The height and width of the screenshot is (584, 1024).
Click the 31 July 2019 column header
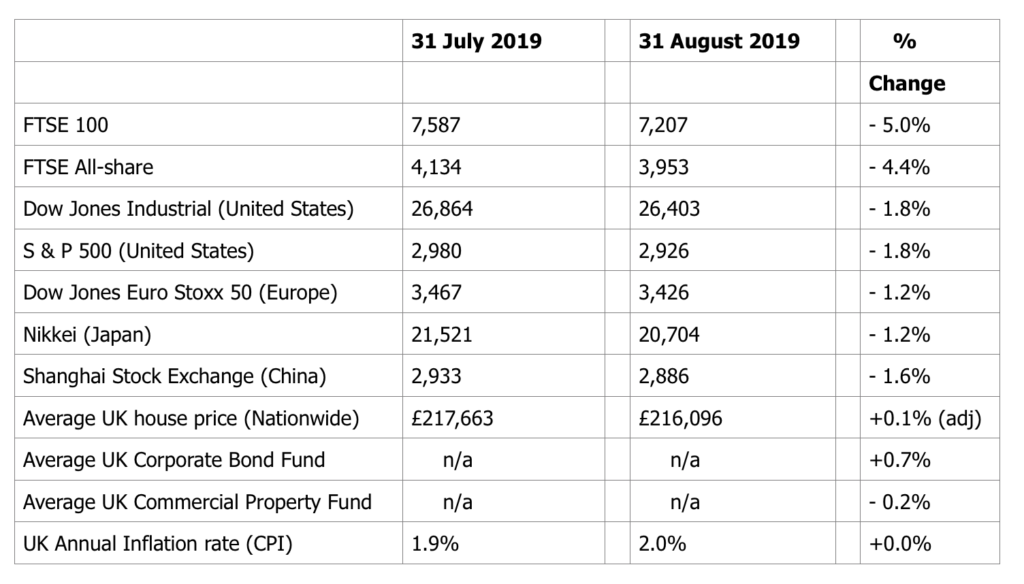[476, 41]
